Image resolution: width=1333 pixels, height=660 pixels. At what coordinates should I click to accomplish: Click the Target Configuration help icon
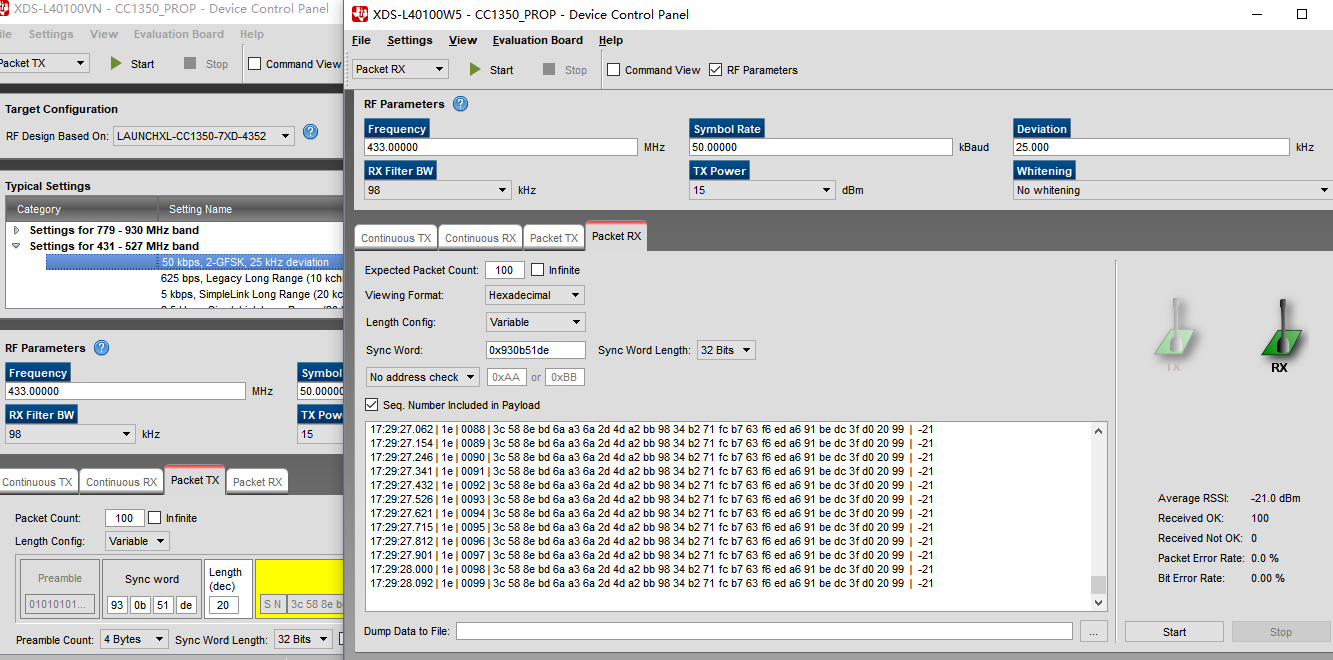coord(311,131)
